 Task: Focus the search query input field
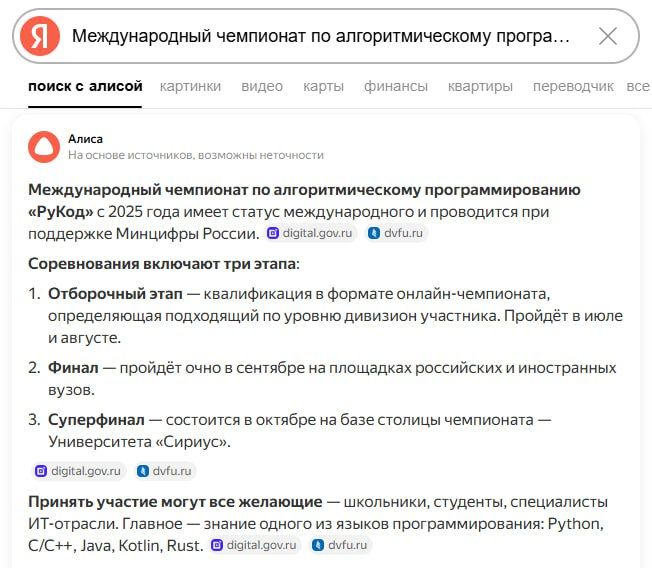pos(321,36)
